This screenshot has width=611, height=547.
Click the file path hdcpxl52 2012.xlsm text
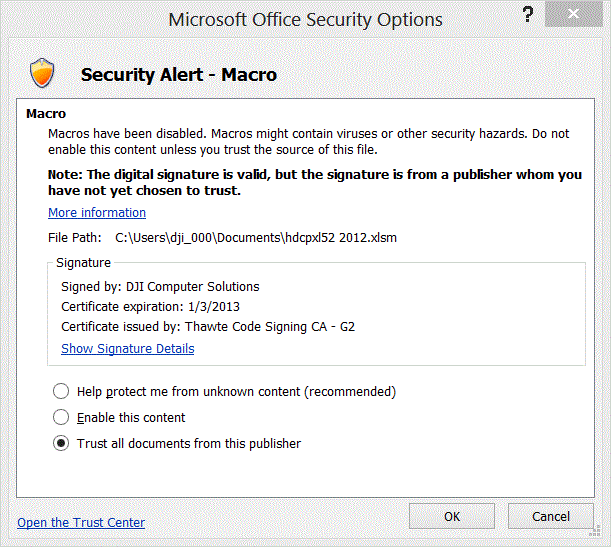coord(256,238)
